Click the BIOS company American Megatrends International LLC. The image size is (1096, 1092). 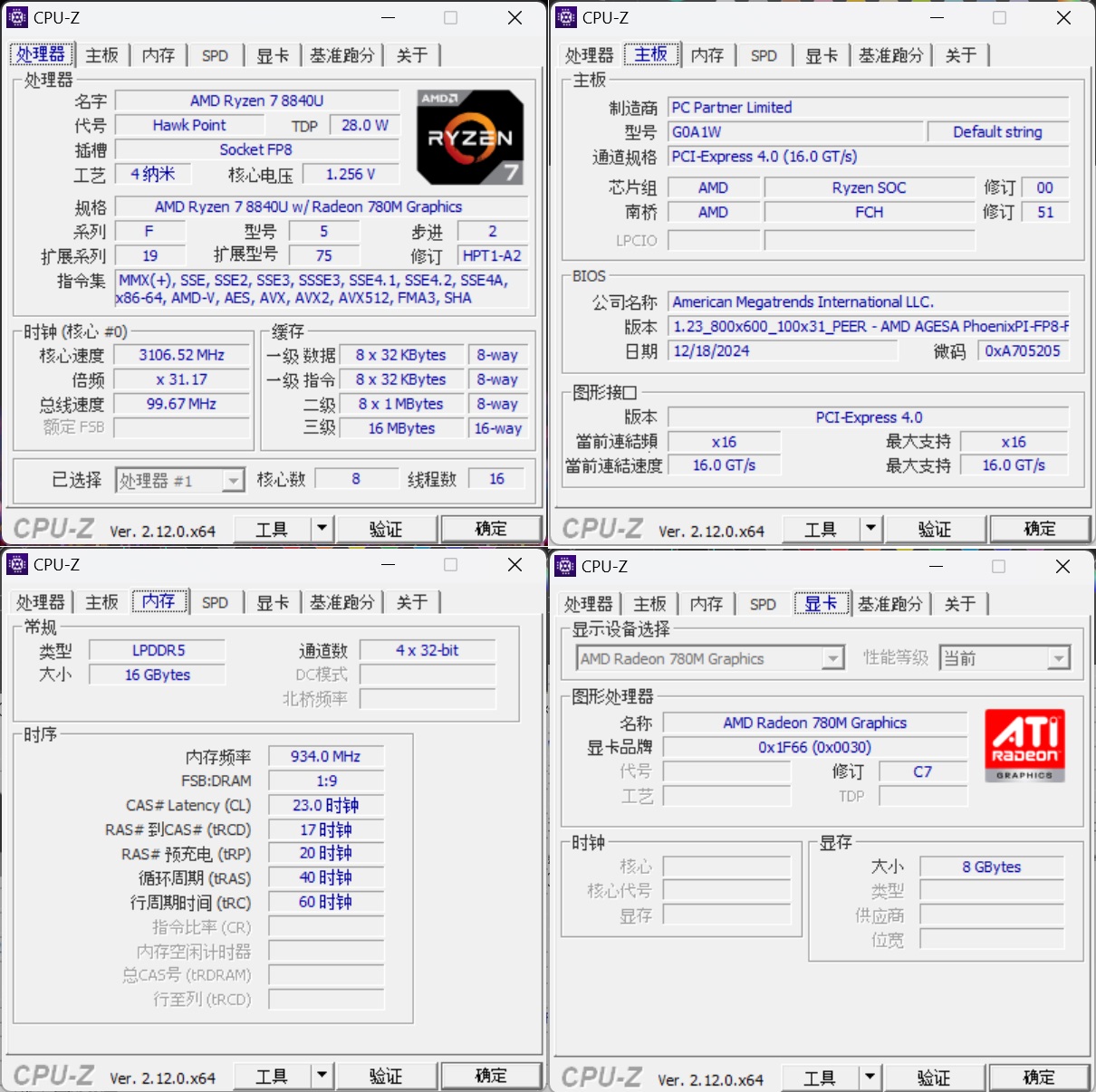coord(869,302)
